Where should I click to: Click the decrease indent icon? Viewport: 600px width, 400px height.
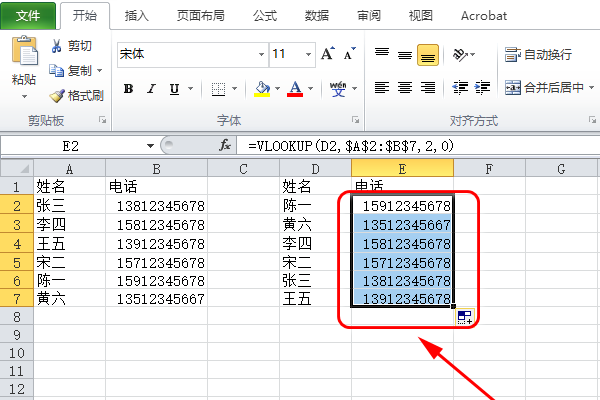coord(460,88)
